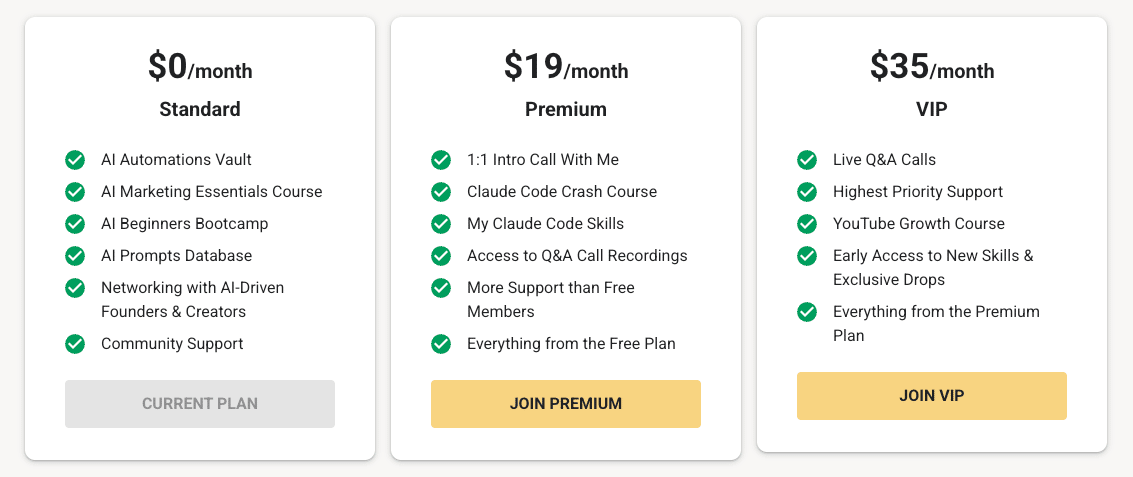The width and height of the screenshot is (1133, 477).
Task: Click check icon next to YouTube Growth Course
Action: coord(807,224)
